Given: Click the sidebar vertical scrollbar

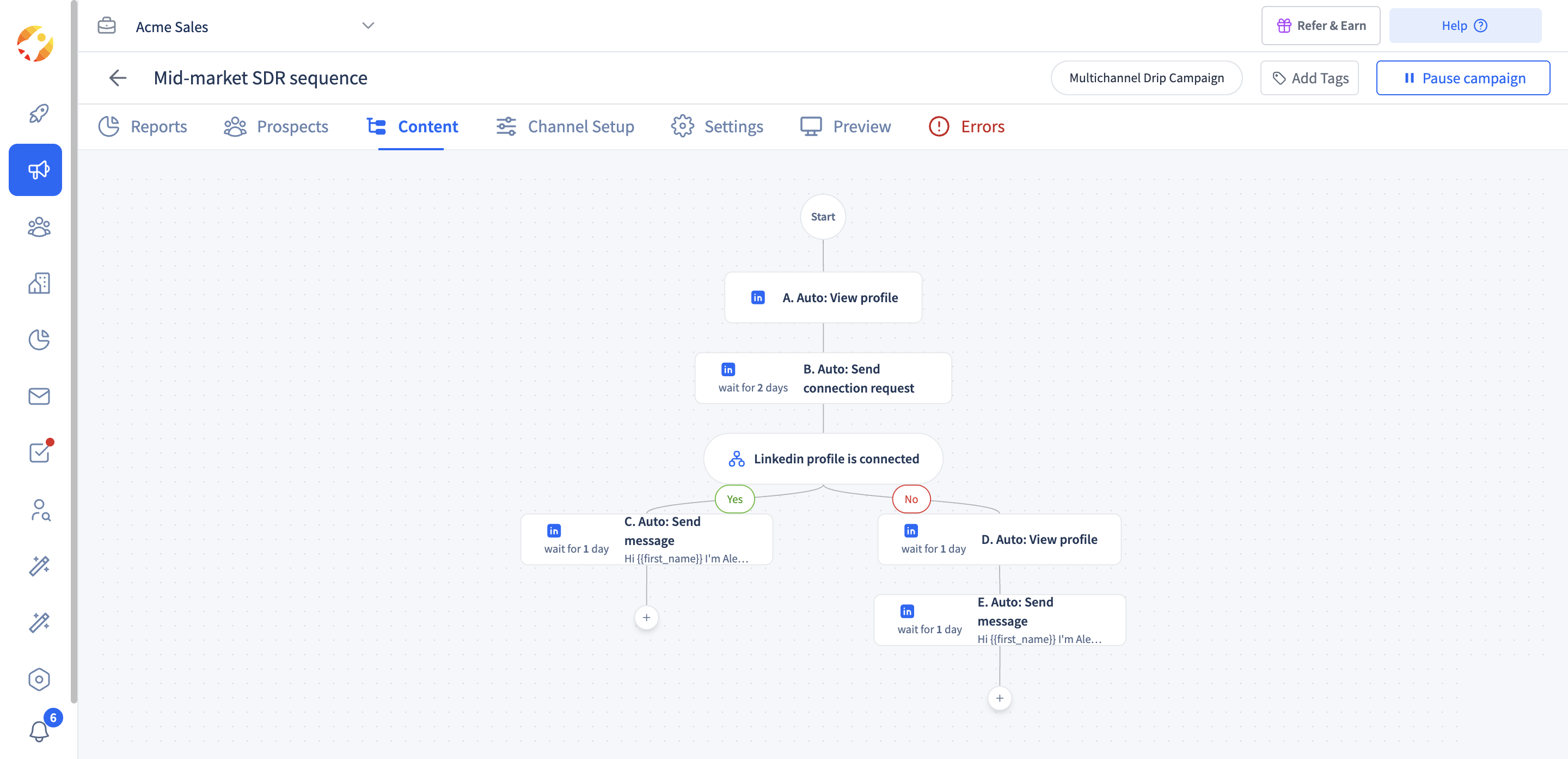Looking at the screenshot, I should 73,352.
